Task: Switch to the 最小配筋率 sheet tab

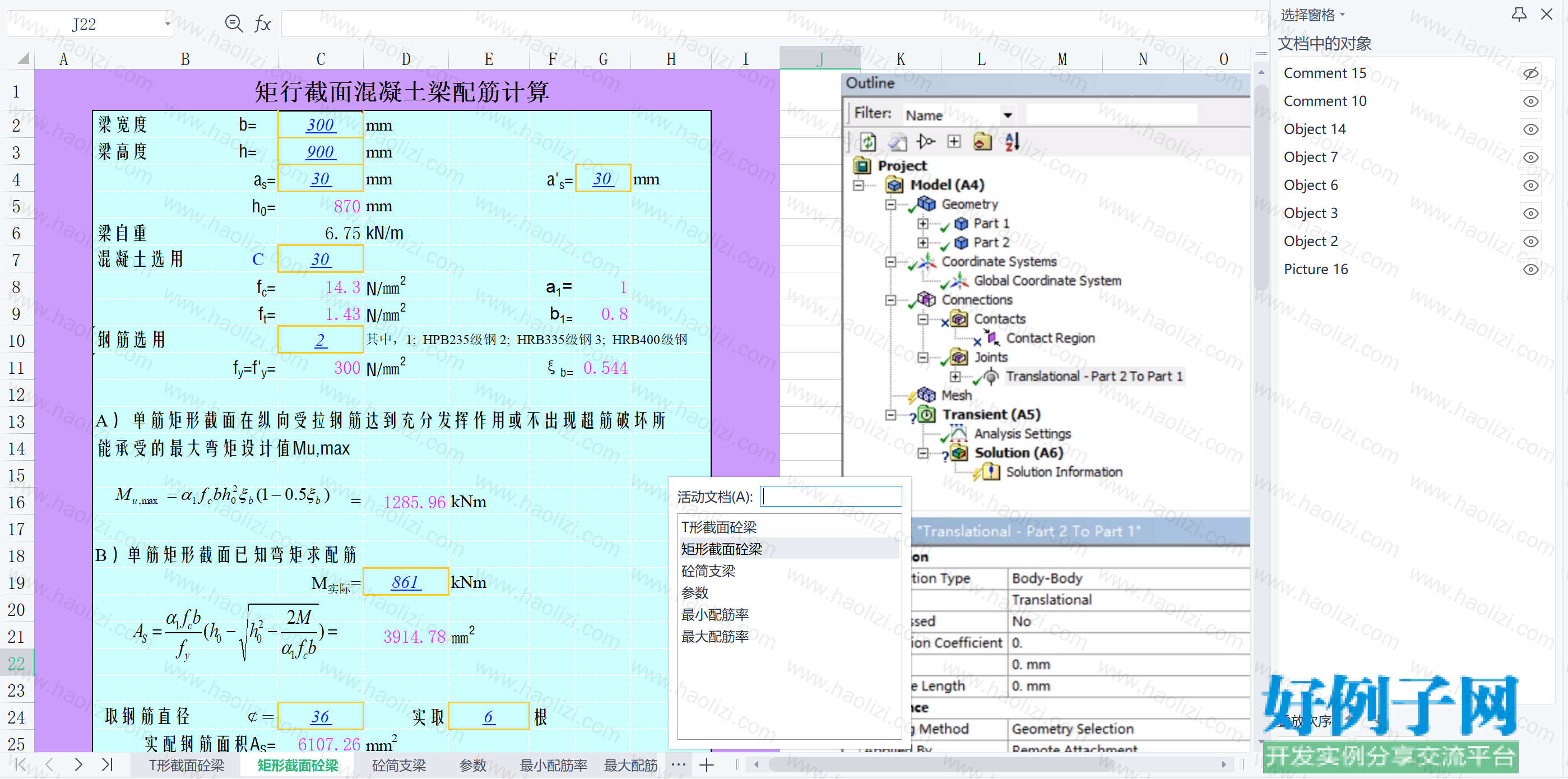Action: [553, 765]
